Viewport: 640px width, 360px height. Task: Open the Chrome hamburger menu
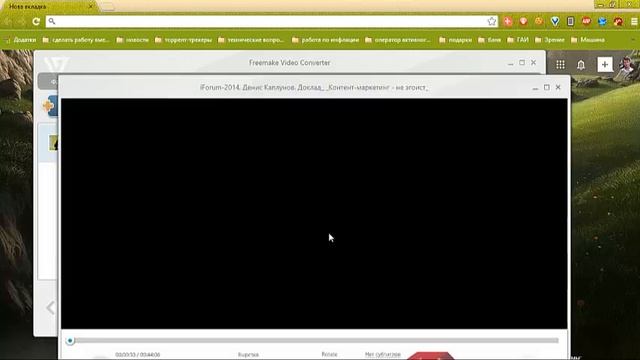pos(635,21)
